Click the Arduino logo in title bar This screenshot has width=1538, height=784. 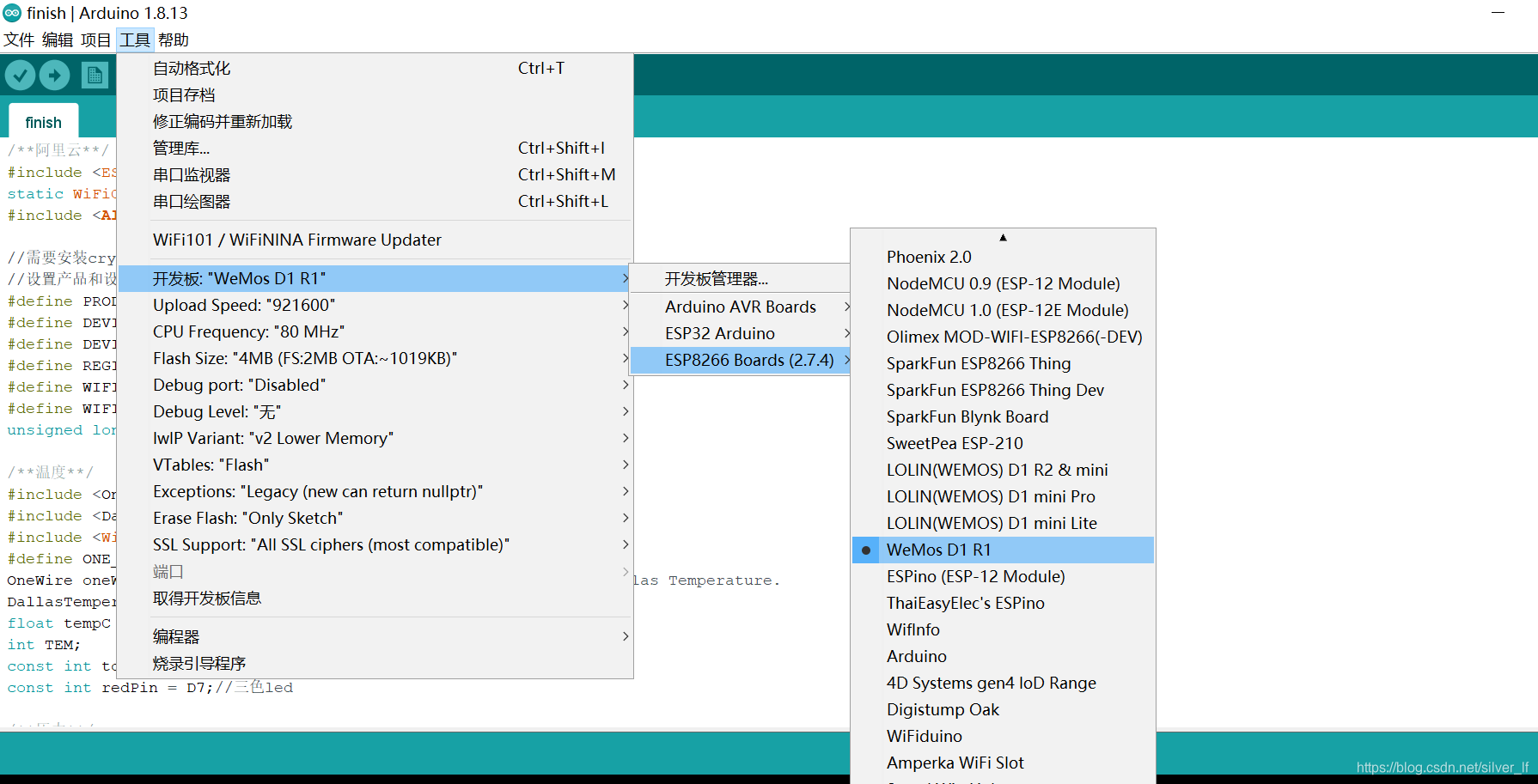(12, 13)
